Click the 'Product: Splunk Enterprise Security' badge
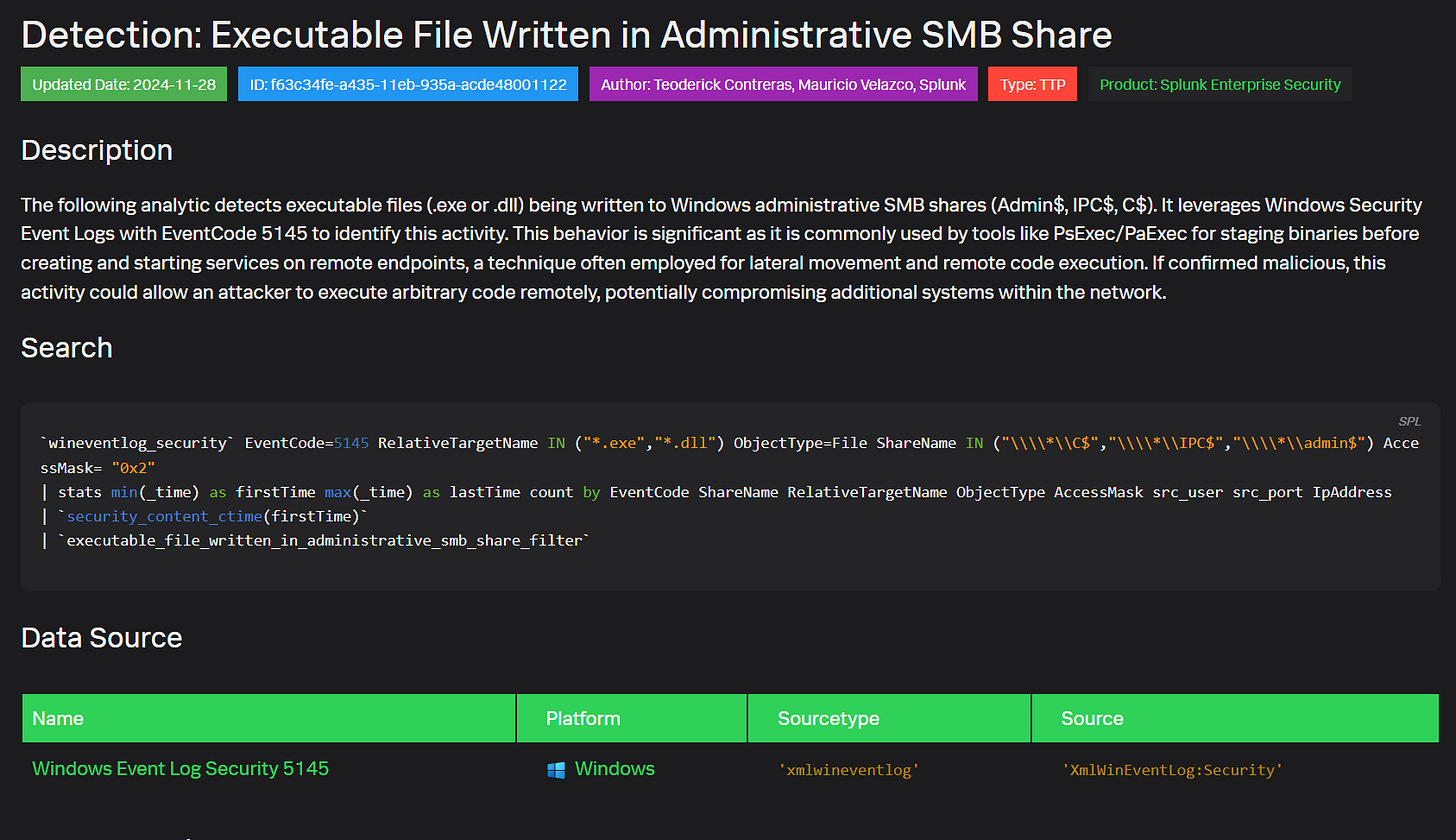 coord(1219,84)
